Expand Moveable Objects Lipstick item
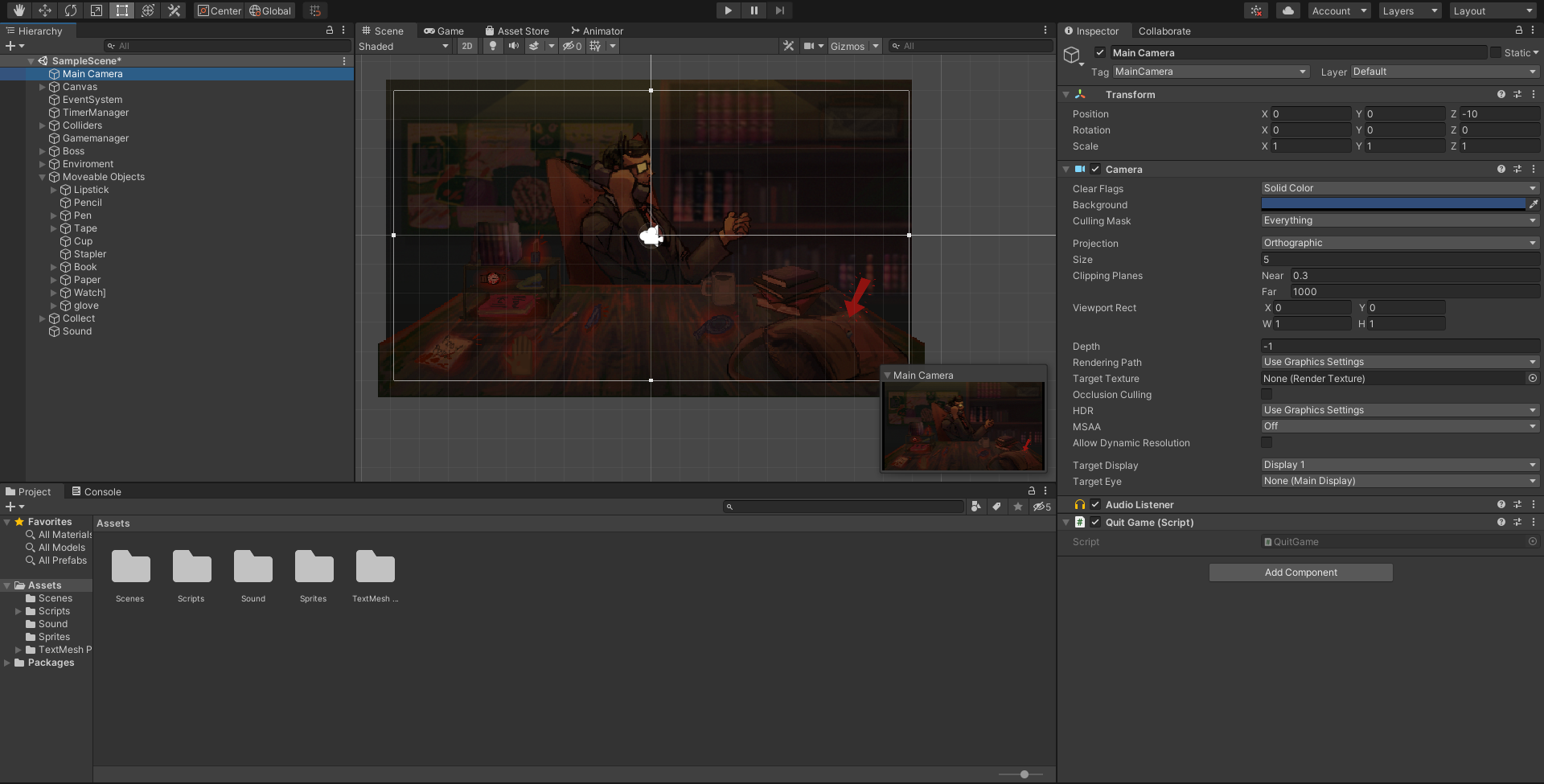This screenshot has height=784, width=1544. 54,190
